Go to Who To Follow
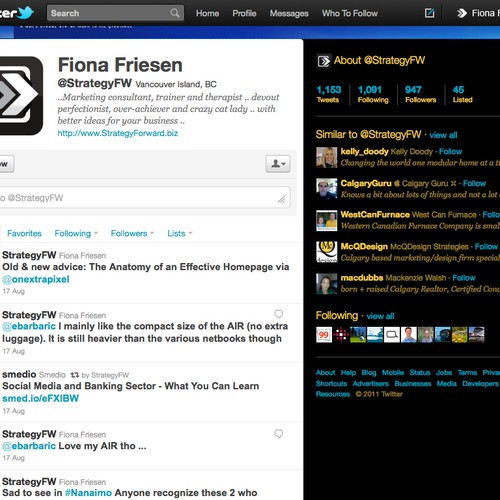The height and width of the screenshot is (500, 500). [350, 13]
